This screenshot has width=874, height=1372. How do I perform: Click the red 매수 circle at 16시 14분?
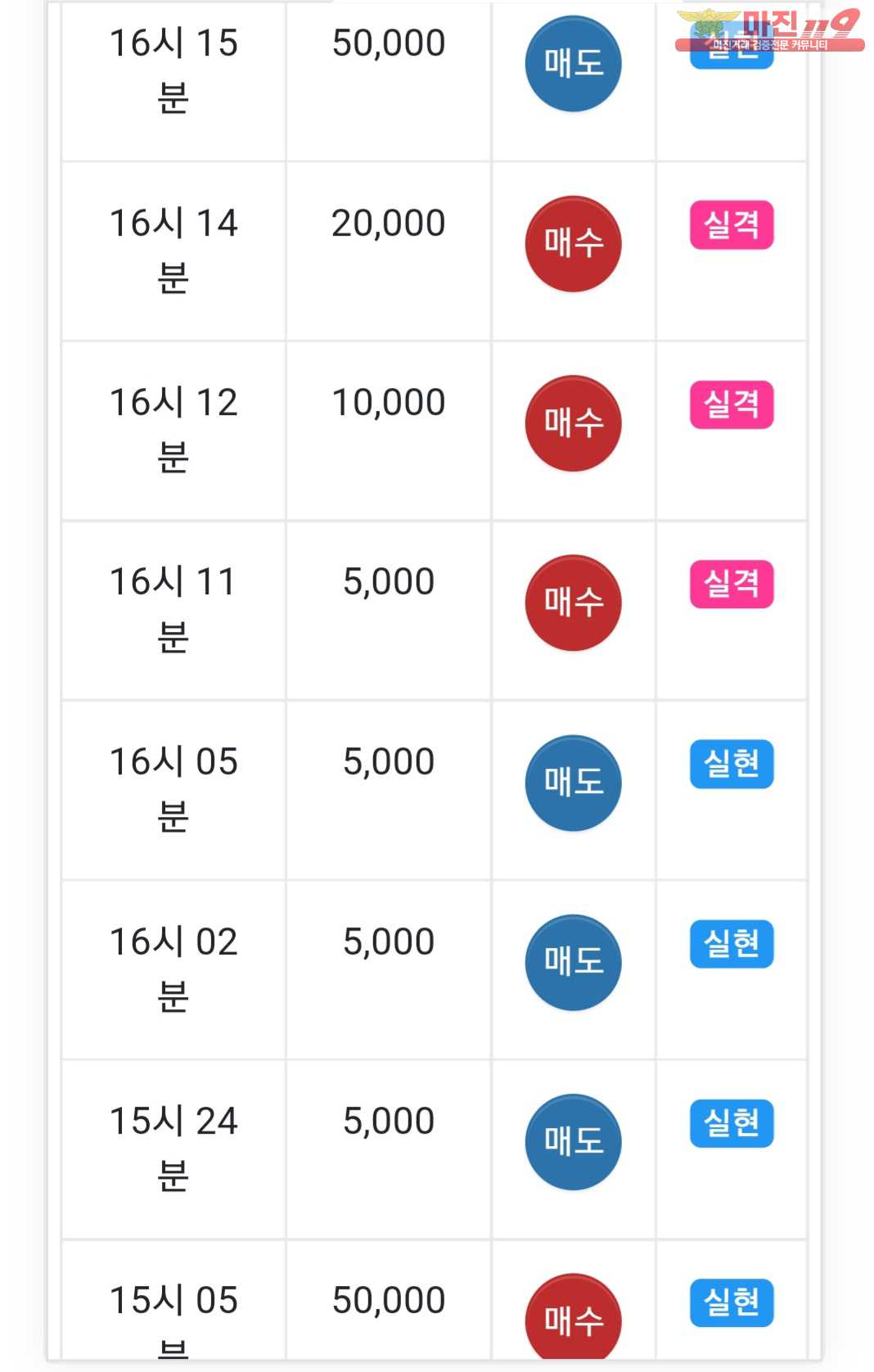click(573, 244)
